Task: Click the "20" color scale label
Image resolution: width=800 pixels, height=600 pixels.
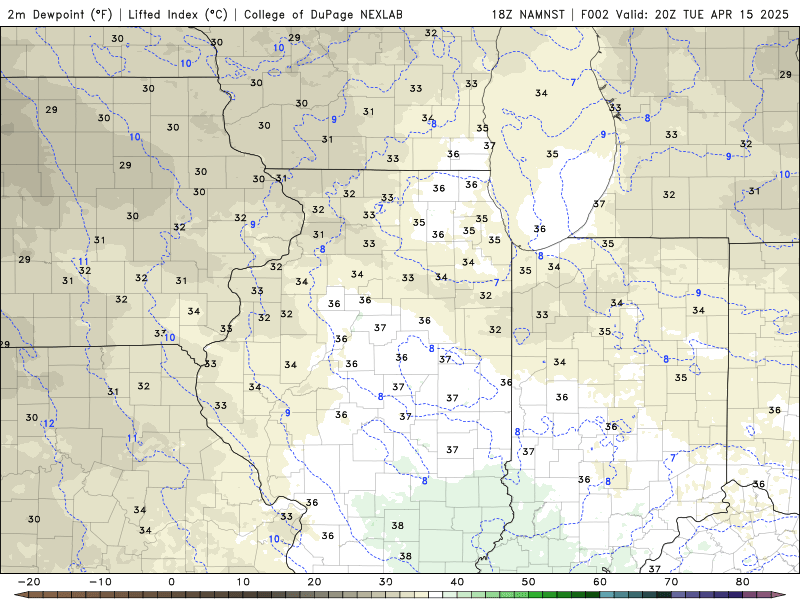Action: coord(314,582)
